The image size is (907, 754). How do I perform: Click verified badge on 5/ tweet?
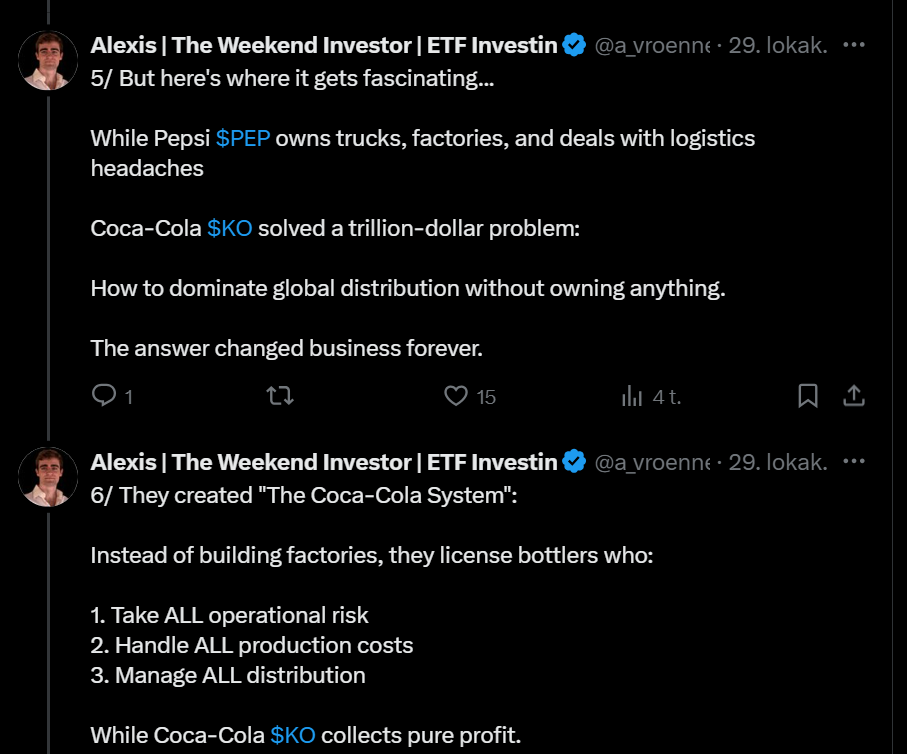pyautogui.click(x=574, y=45)
